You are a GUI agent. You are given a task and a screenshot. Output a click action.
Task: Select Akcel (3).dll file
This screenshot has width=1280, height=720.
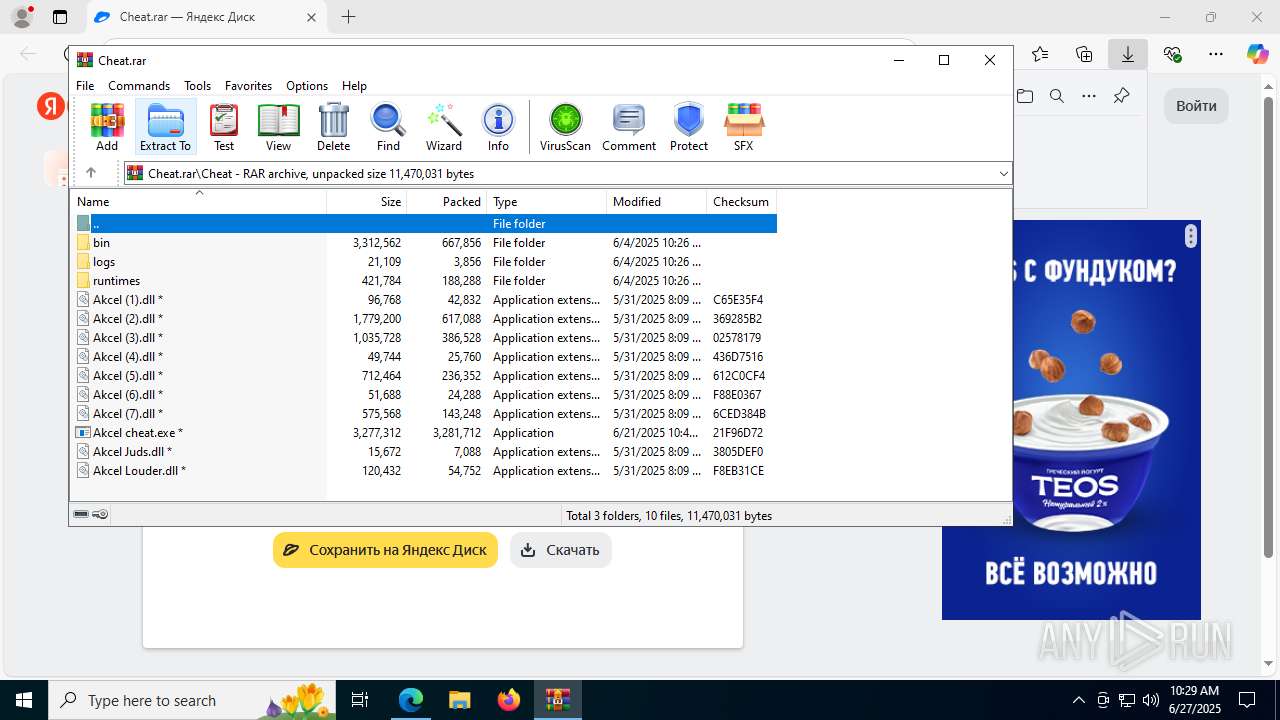pyautogui.click(x=425, y=337)
